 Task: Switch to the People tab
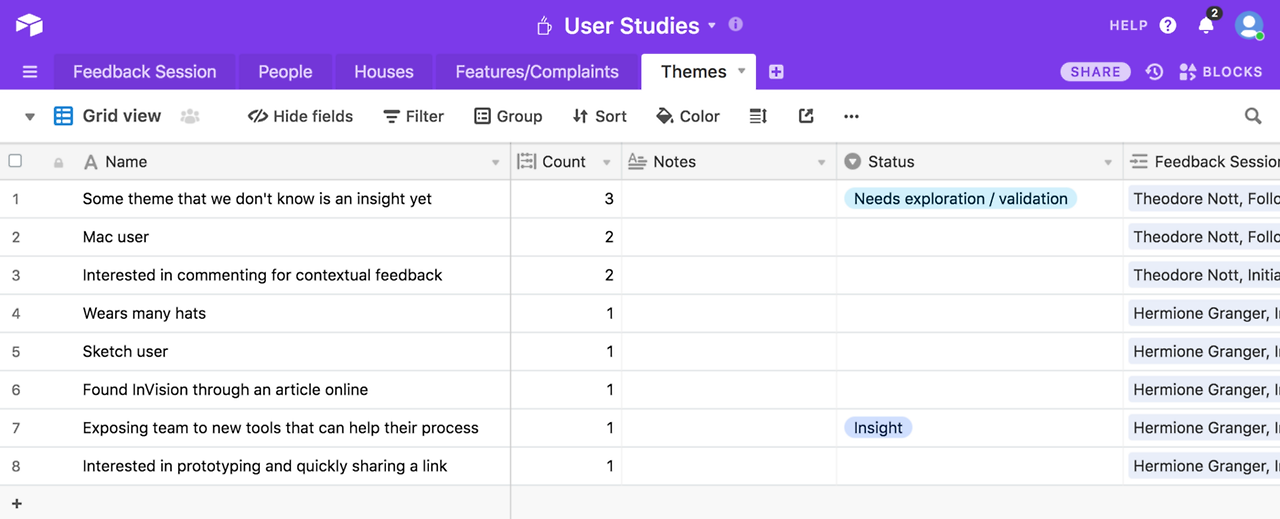[285, 72]
